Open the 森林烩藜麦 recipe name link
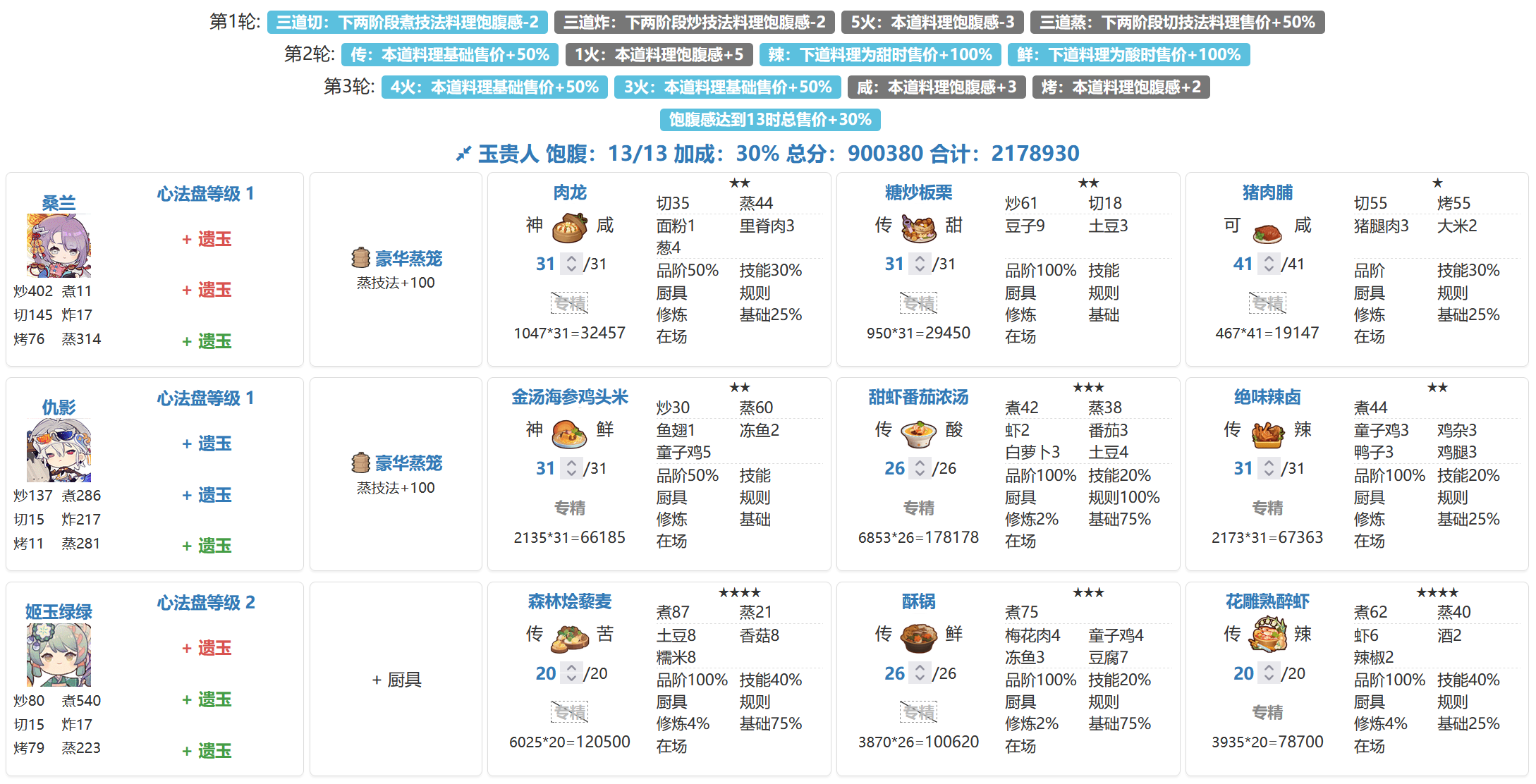 point(569,601)
